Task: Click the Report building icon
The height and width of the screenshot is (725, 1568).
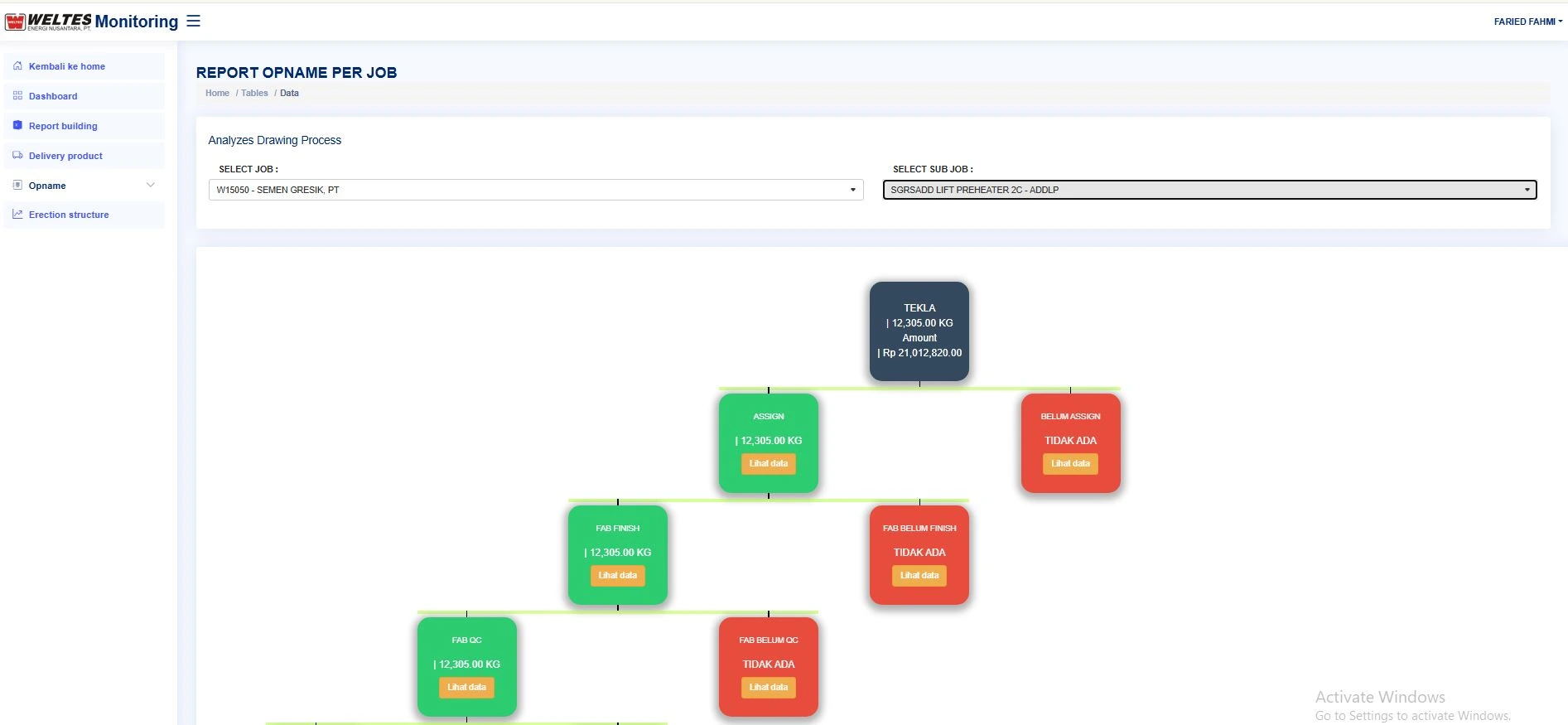Action: click(17, 126)
